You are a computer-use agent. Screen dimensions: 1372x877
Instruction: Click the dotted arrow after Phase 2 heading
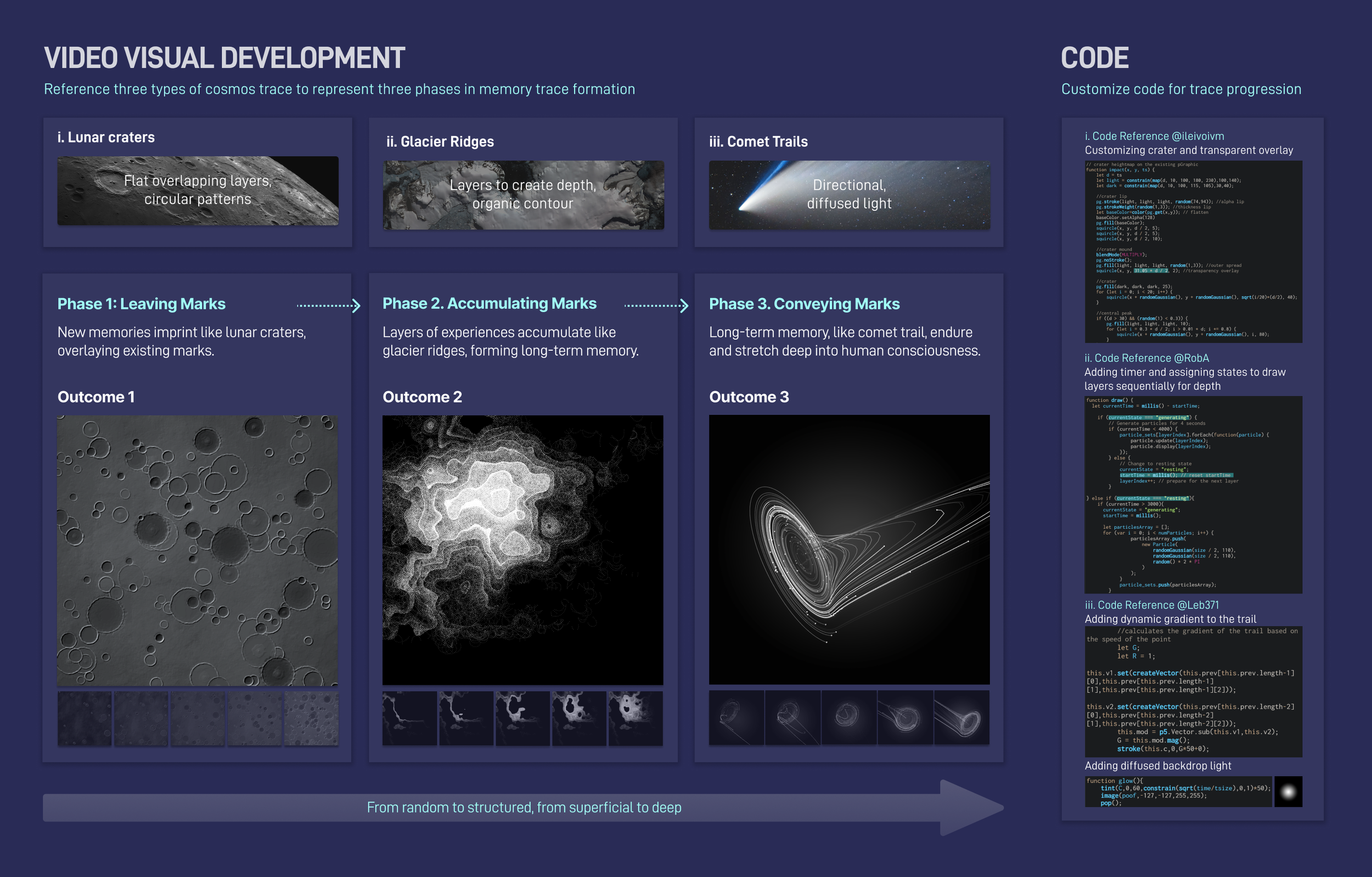pos(656,306)
